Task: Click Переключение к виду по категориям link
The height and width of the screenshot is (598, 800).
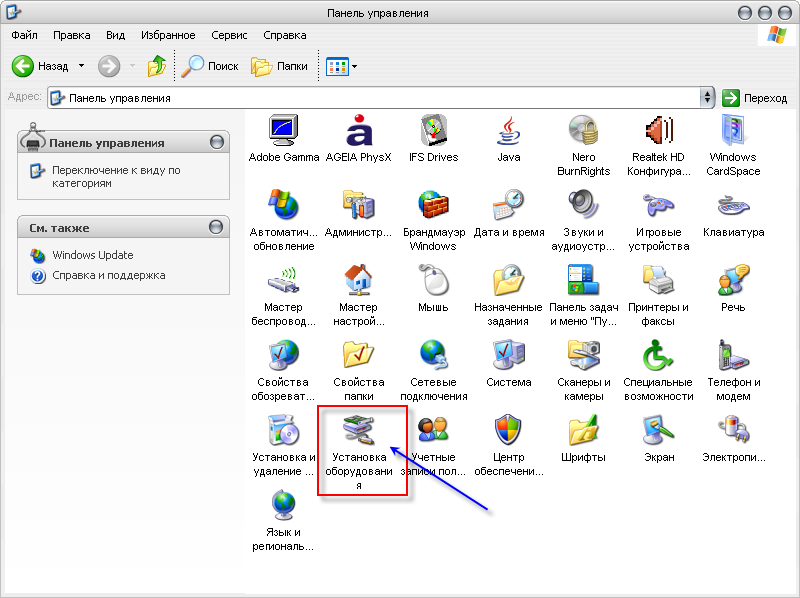Action: point(116,177)
